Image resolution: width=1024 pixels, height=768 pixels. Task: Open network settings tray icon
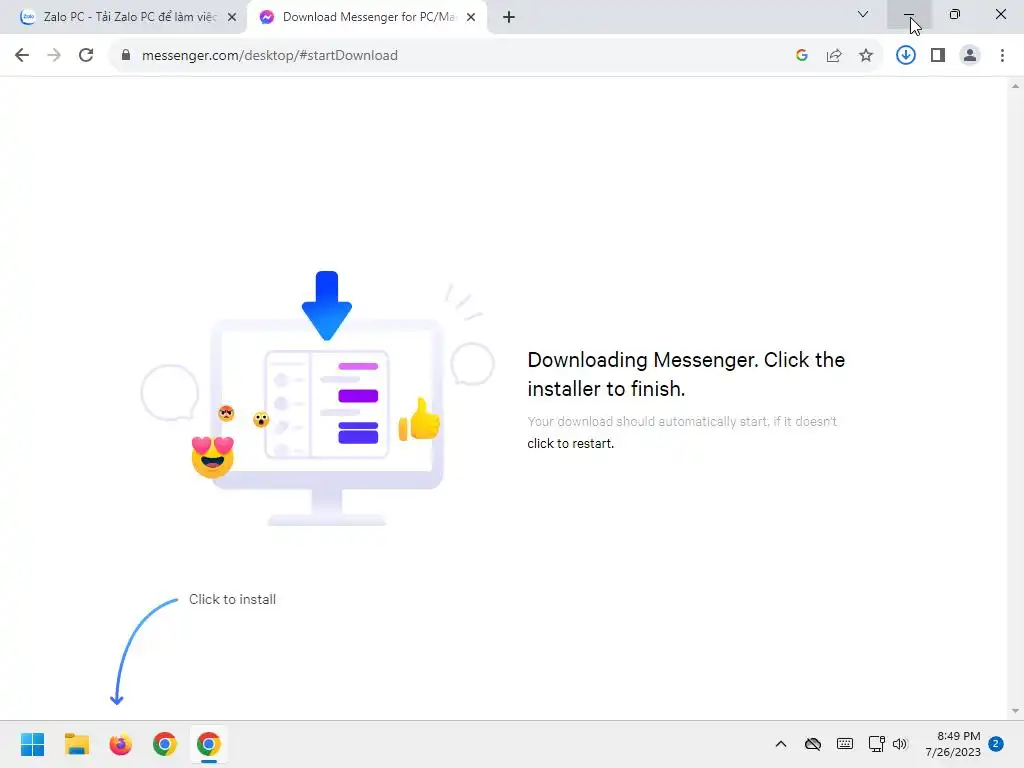pyautogui.click(x=876, y=744)
